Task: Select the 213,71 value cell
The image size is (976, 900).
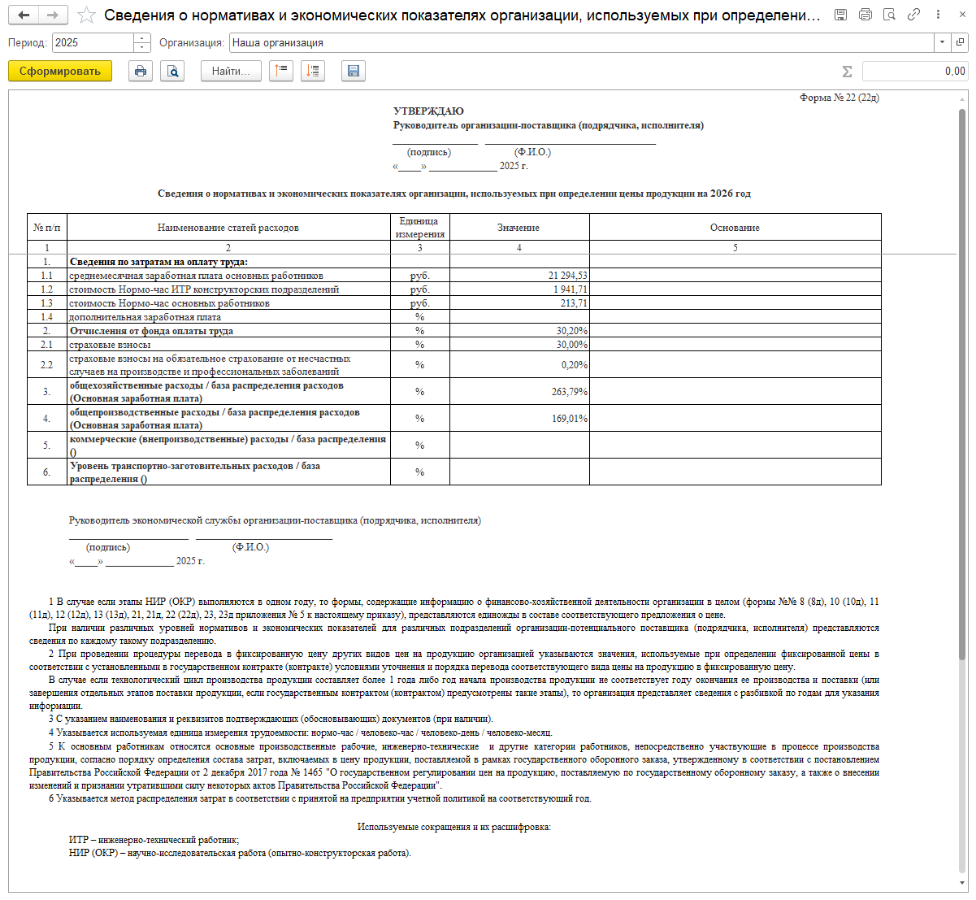Action: 519,303
